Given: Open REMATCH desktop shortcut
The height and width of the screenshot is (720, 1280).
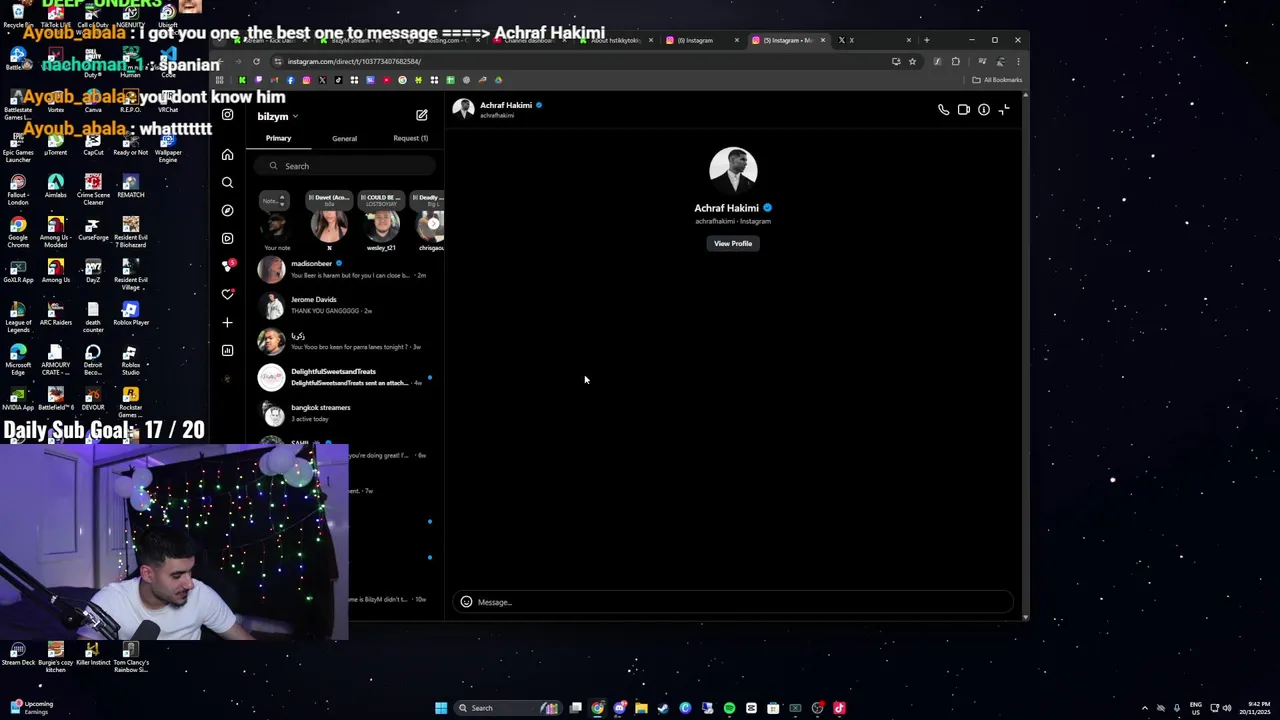Looking at the screenshot, I should coord(130,186).
